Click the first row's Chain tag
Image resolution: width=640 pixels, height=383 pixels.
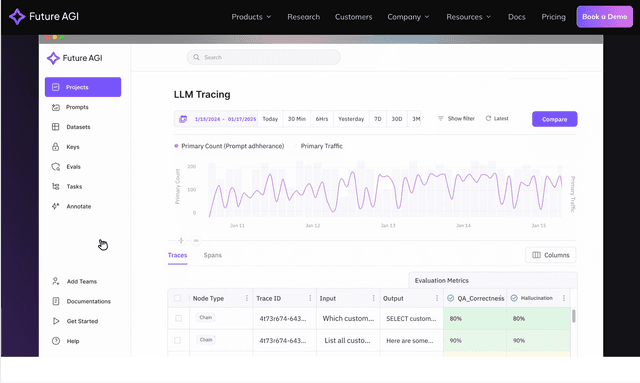[206, 317]
